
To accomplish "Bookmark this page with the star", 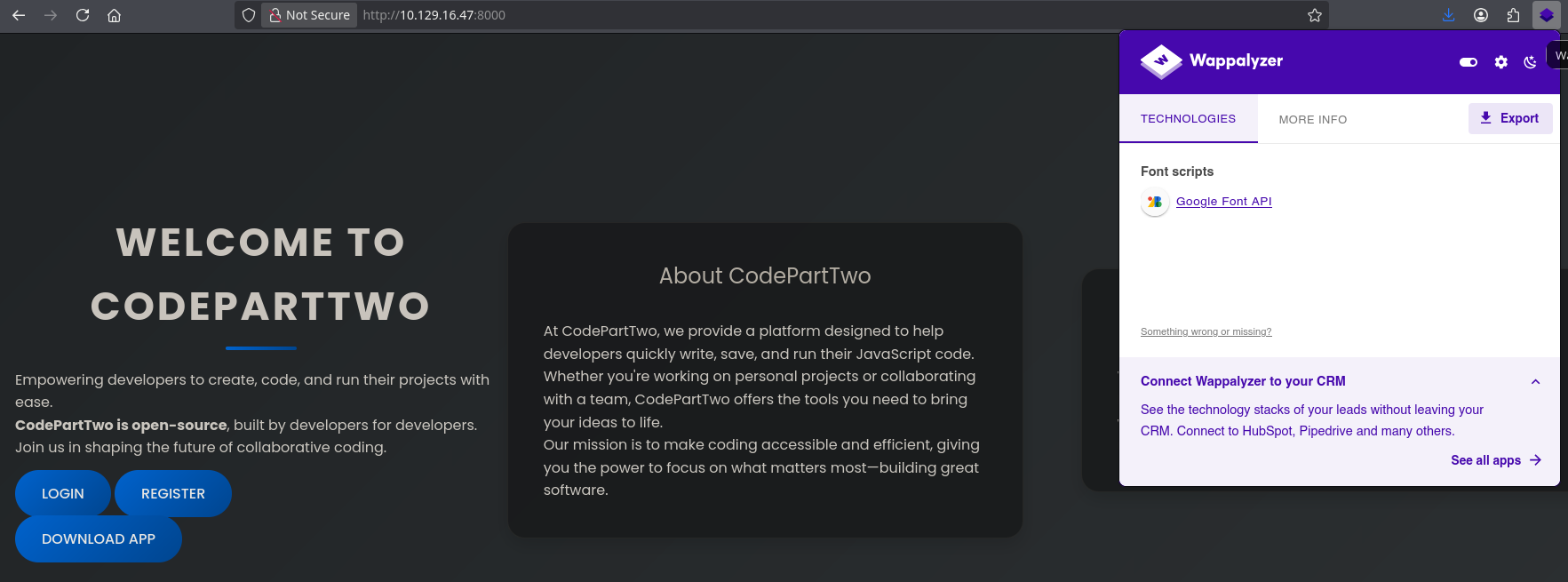I will [1315, 15].
